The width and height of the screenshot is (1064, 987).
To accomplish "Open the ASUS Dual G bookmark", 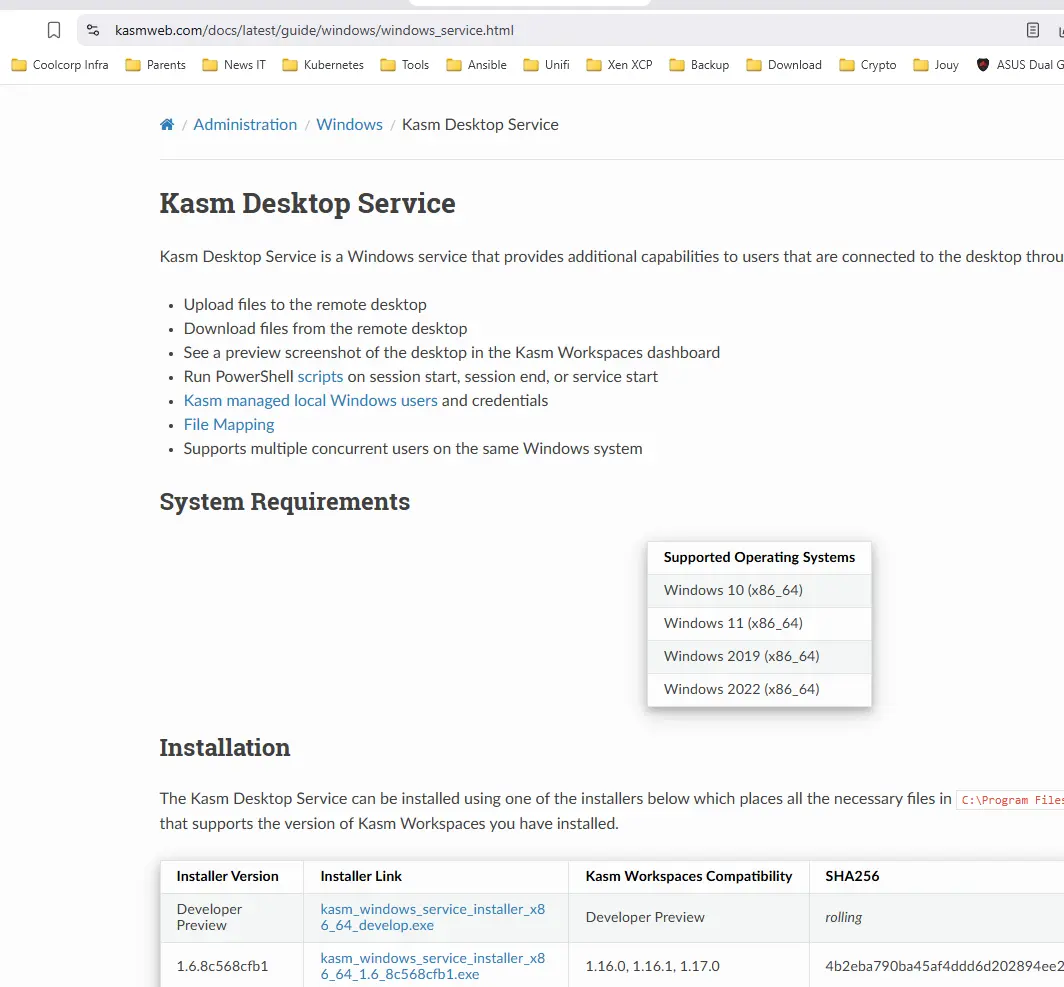I will tap(1014, 65).
